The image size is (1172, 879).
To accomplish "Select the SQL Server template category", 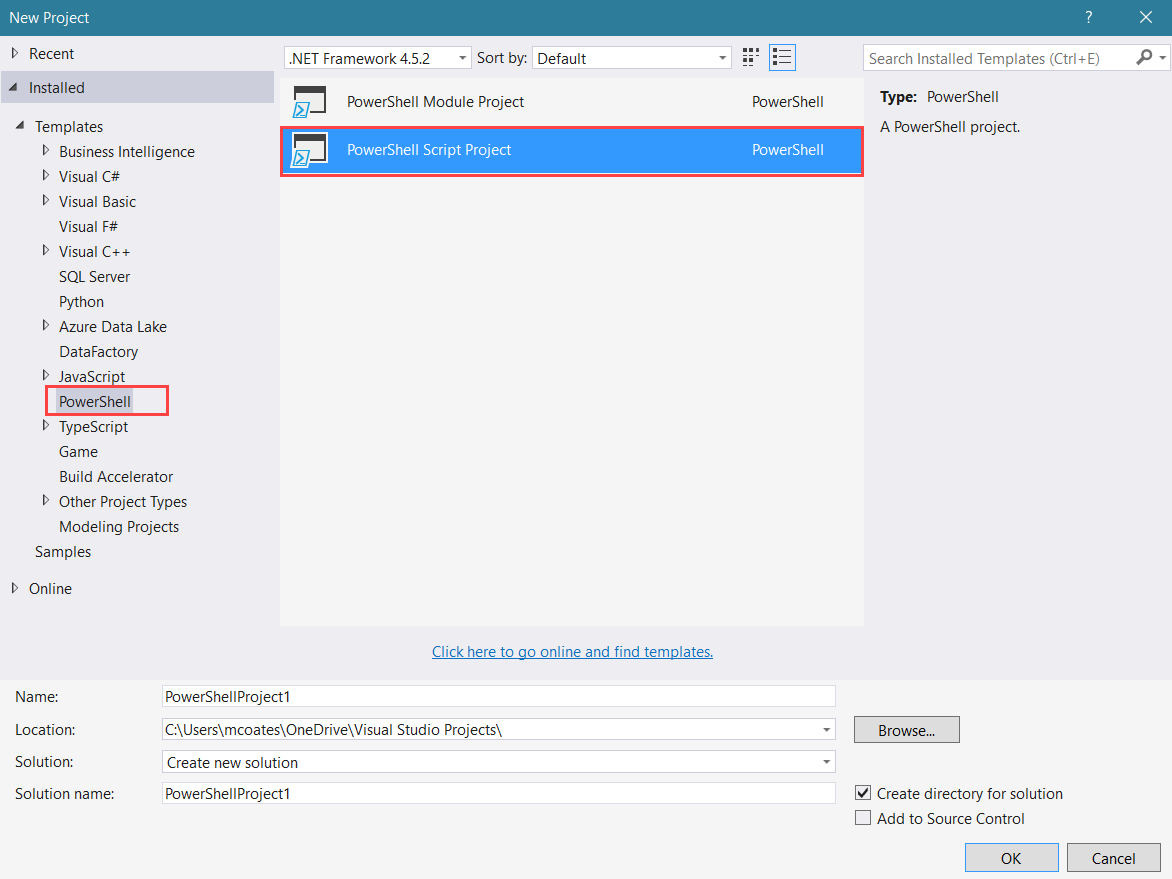I will click(94, 277).
